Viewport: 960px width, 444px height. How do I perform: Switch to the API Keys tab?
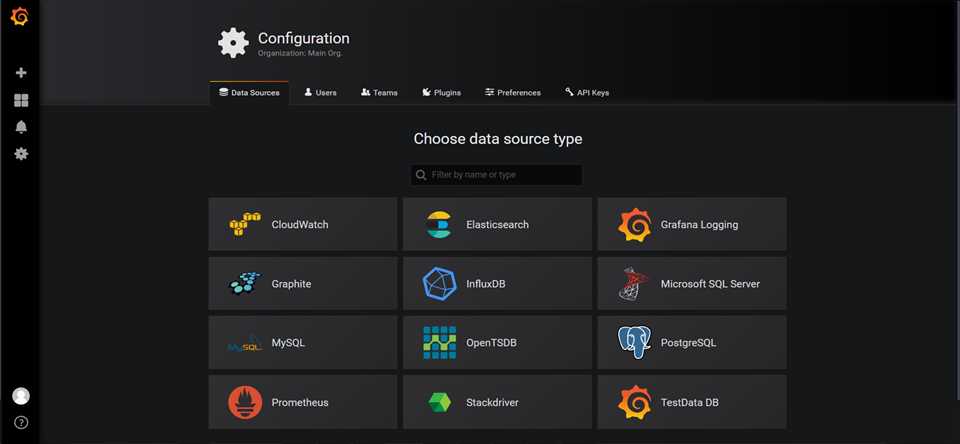click(587, 92)
